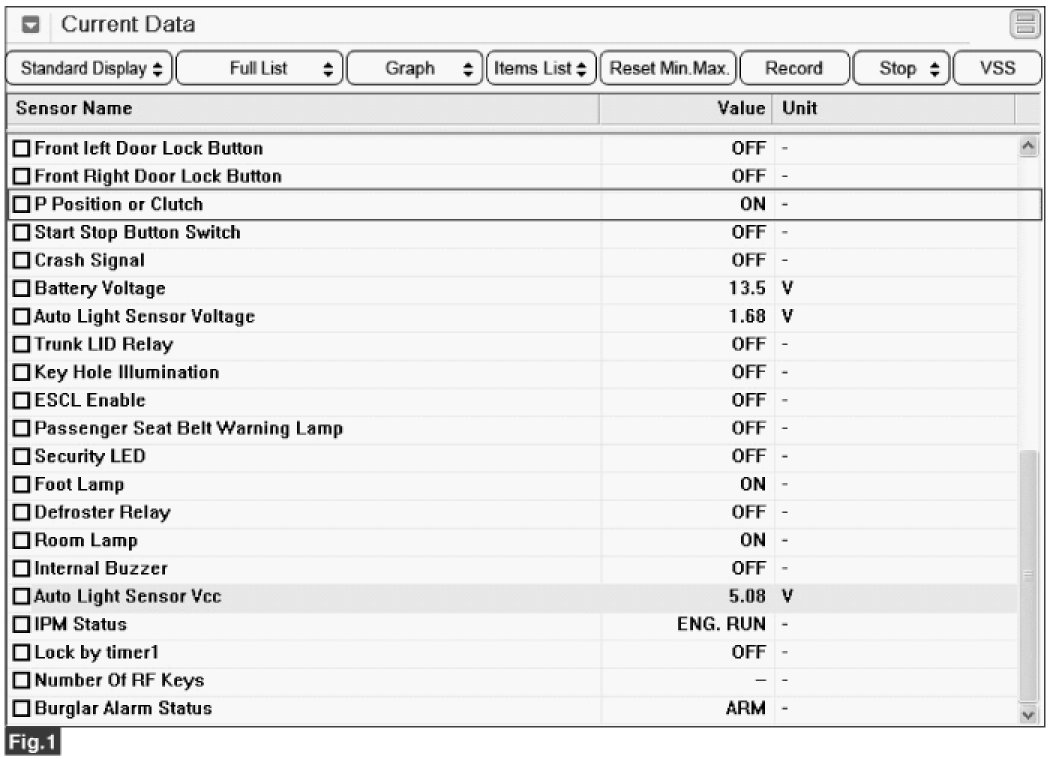This screenshot has width=1050, height=759.
Task: Select the Auto Light Sensor Vcc checkbox
Action: point(22,597)
